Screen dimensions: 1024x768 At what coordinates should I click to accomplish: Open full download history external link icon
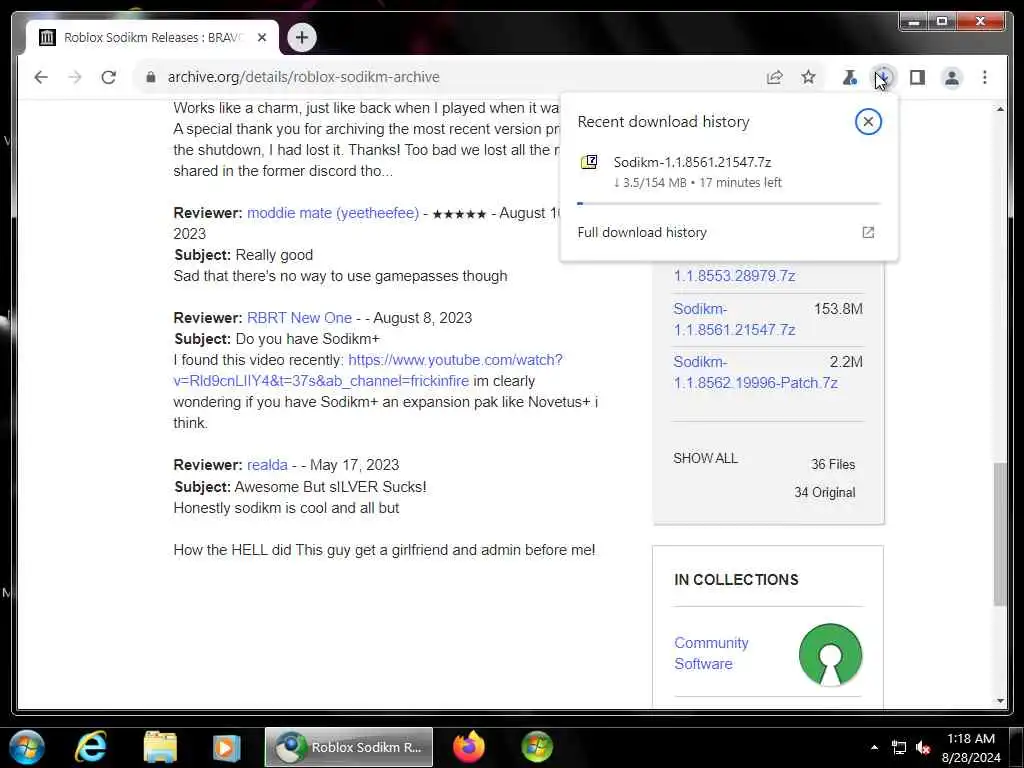pos(868,232)
